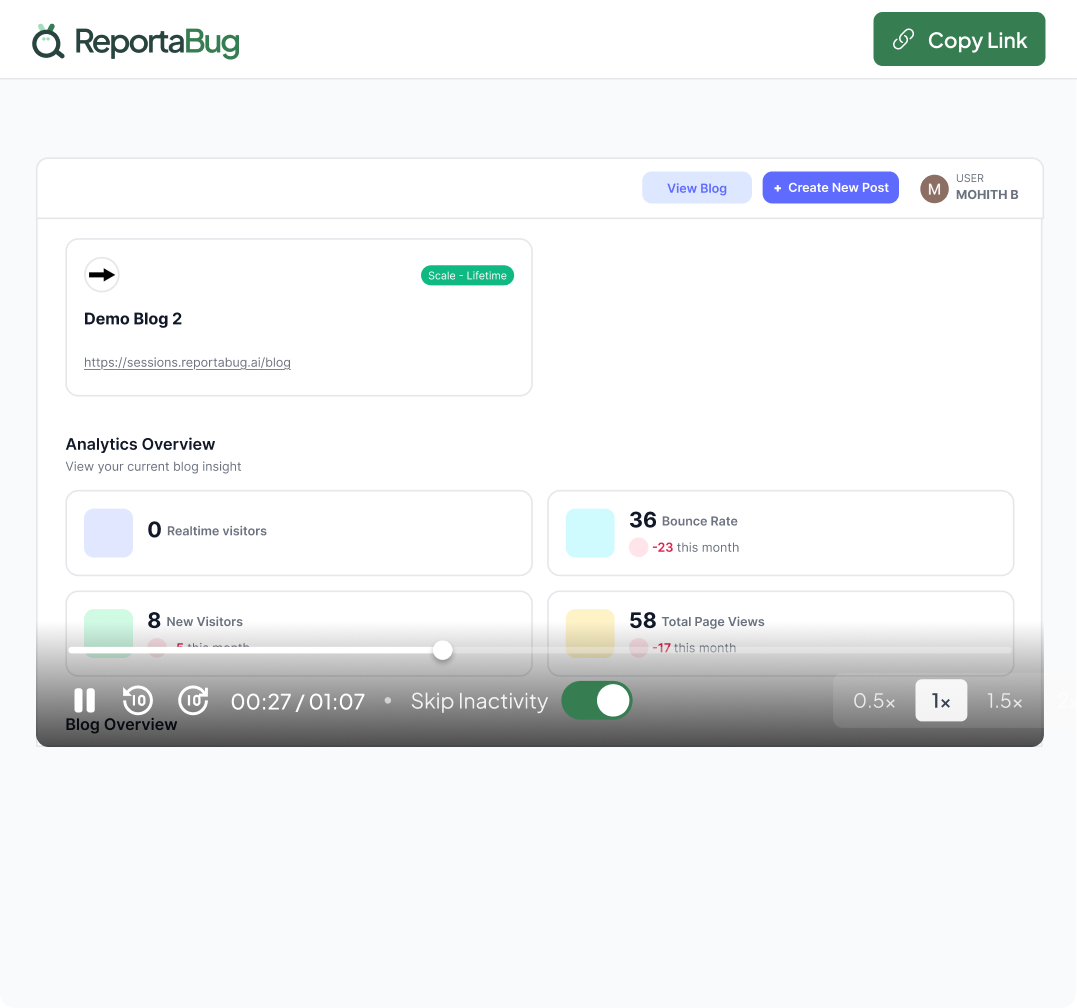This screenshot has width=1077, height=1008.
Task: Pause the session replay
Action: 85,701
